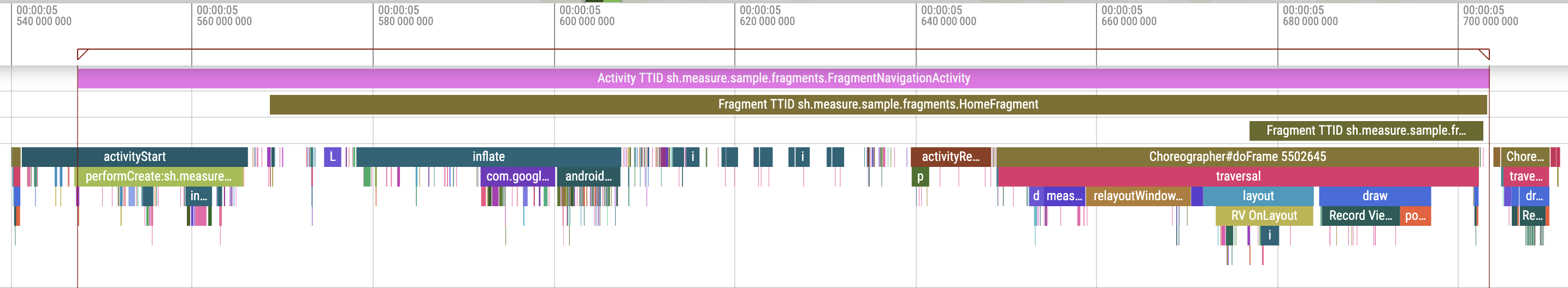Select the truncated Fragment TTID sh.measure.sample.fr… slice
Screen dimensions: 1568x288
(x=1365, y=130)
